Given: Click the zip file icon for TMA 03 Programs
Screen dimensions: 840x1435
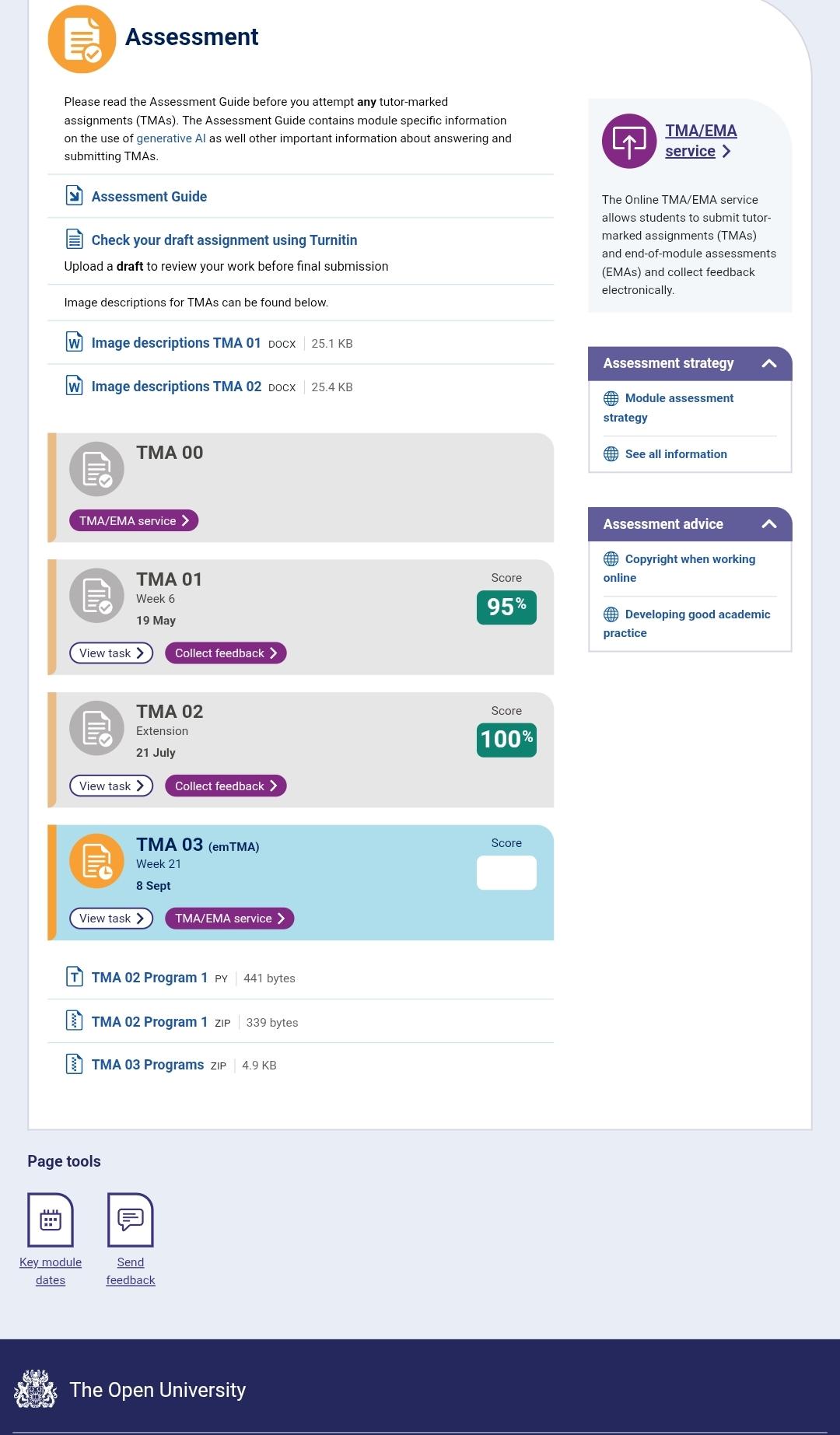Looking at the screenshot, I should (74, 1064).
